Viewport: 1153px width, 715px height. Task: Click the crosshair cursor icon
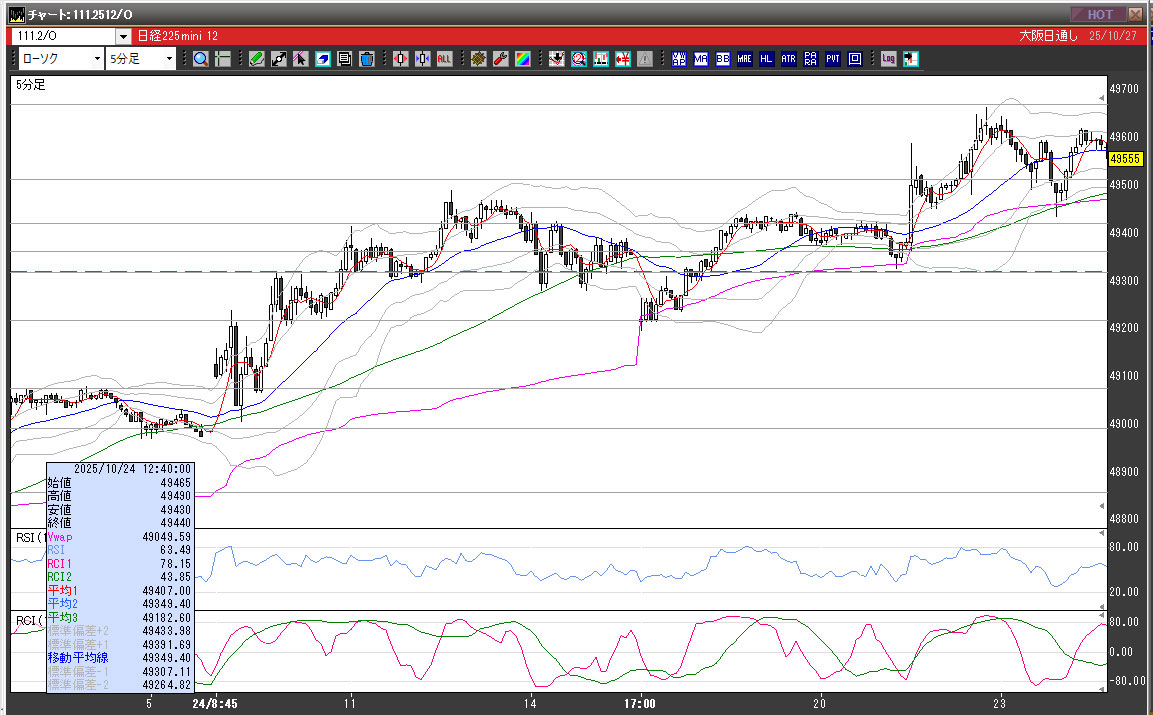click(x=223, y=59)
